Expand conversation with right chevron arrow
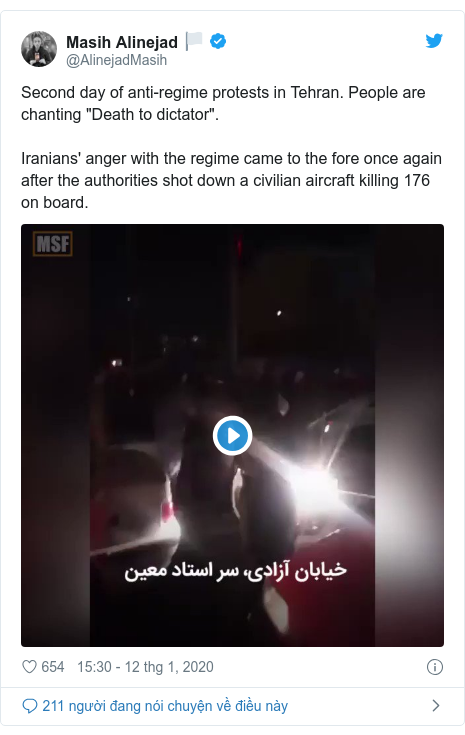This screenshot has height=735, width=465. 435,705
